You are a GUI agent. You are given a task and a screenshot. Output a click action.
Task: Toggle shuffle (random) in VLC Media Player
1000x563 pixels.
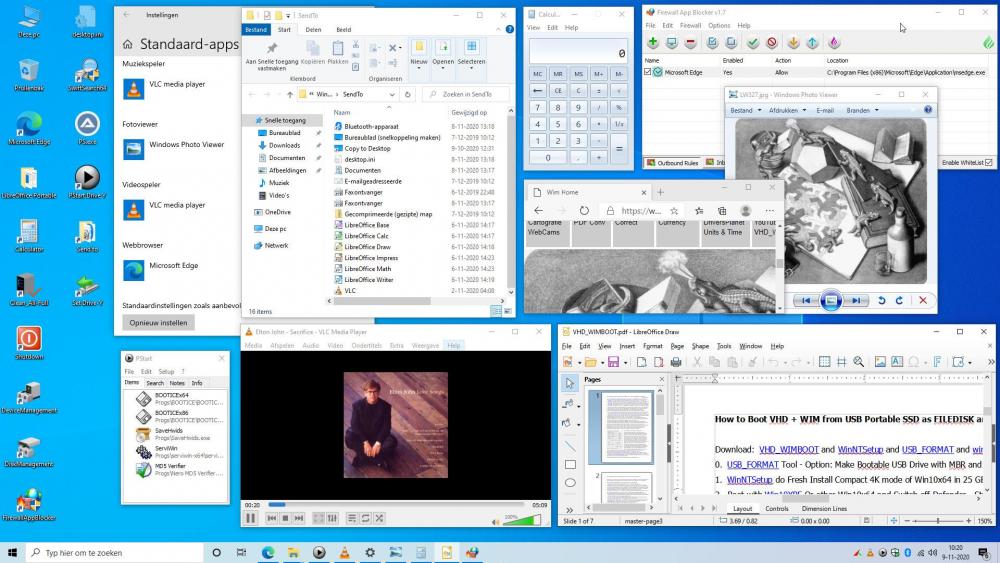(x=381, y=518)
